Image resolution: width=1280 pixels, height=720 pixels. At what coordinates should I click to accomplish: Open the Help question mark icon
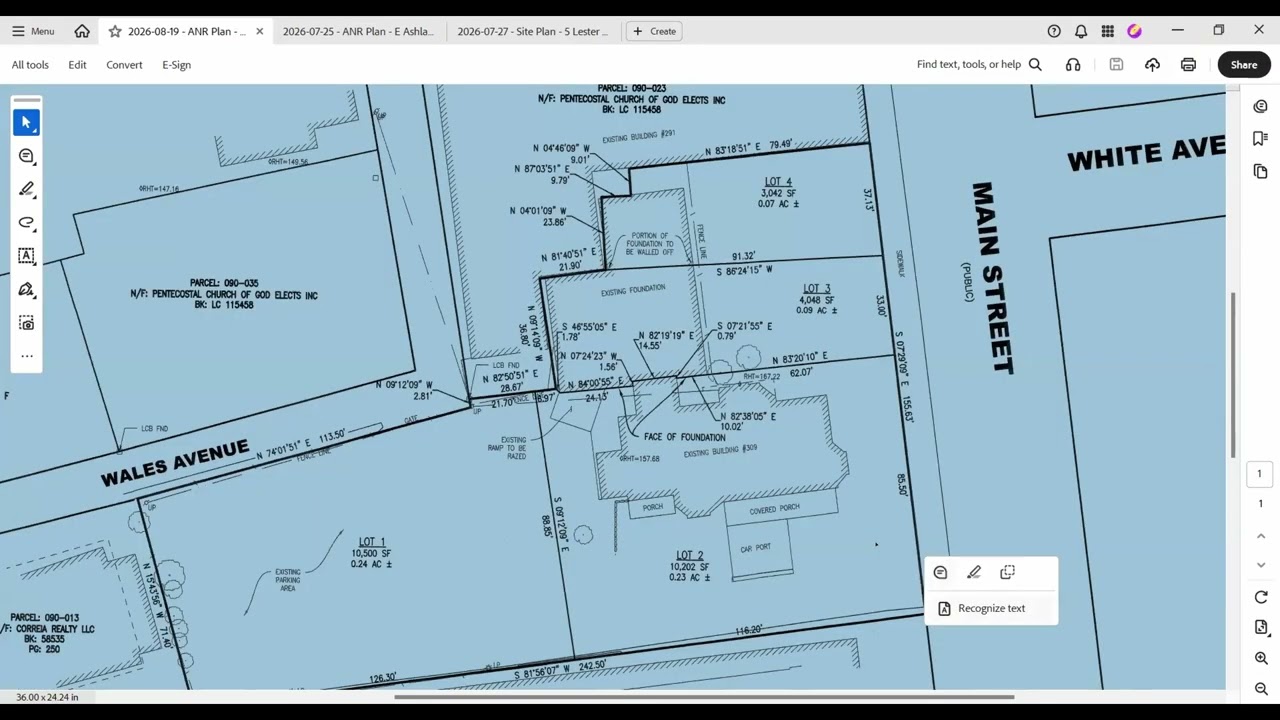coord(1054,31)
